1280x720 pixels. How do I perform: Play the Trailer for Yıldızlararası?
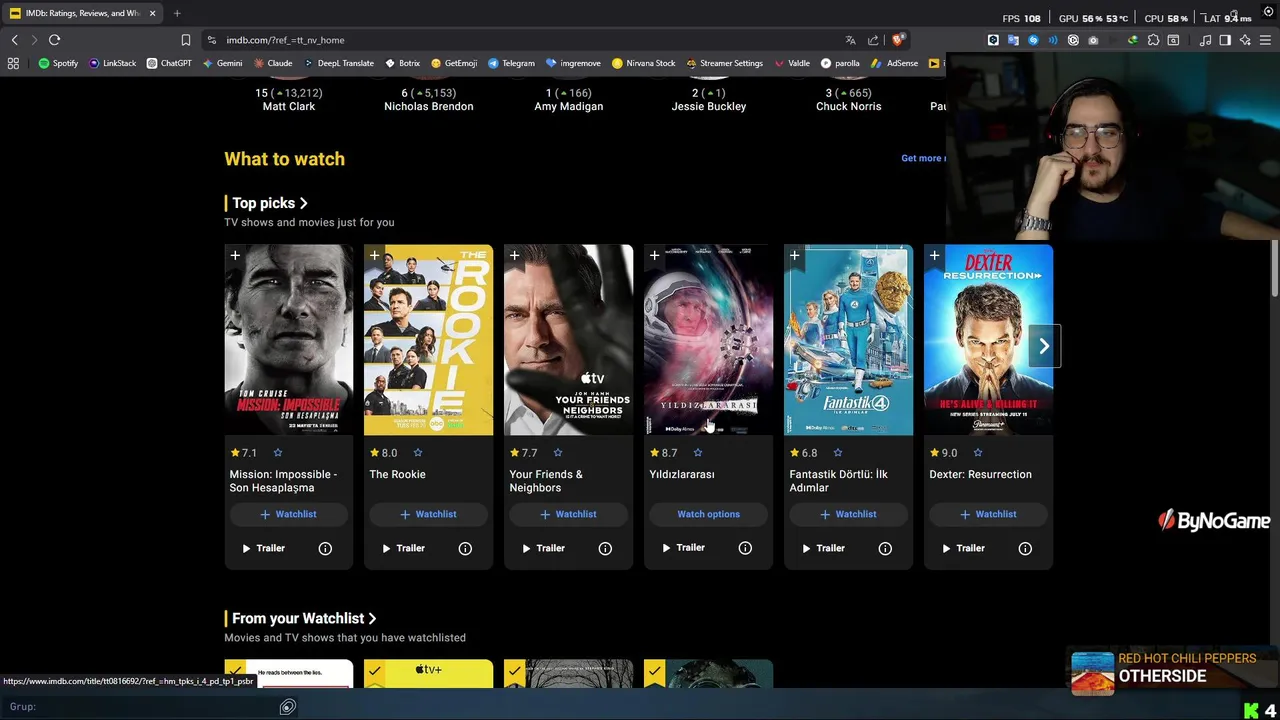683,548
